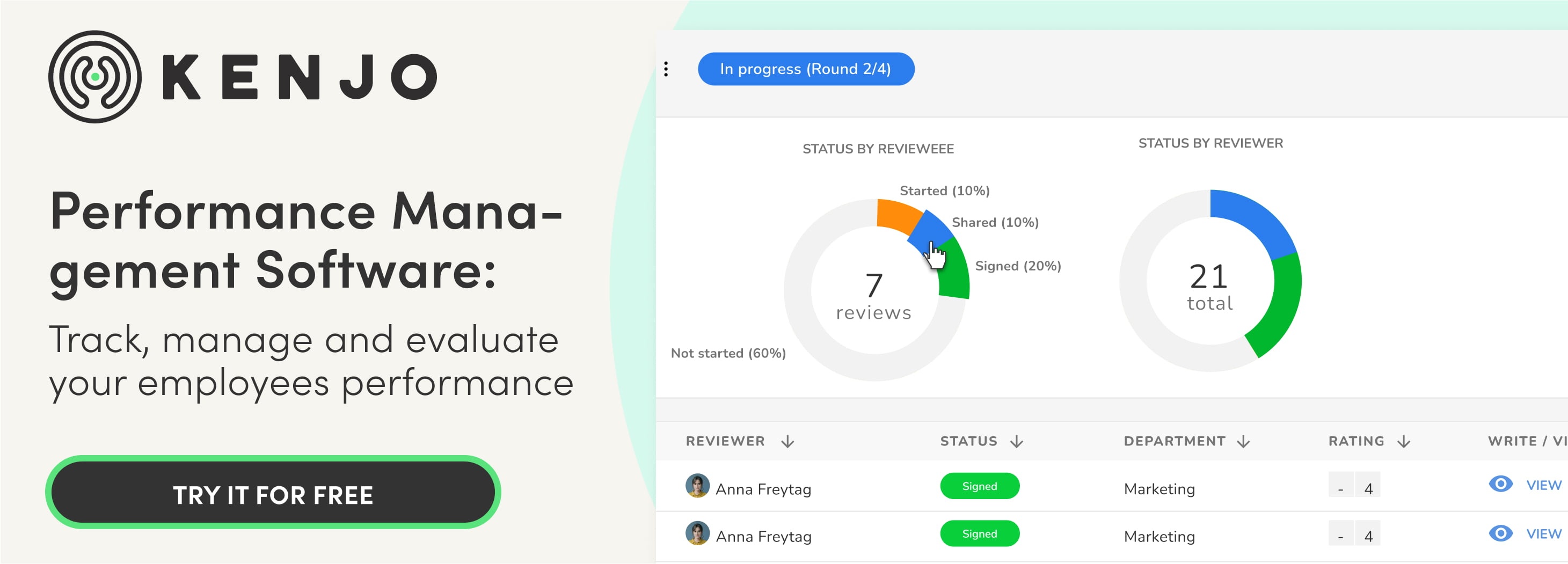The height and width of the screenshot is (564, 1568).
Task: Click the In progress (Round 2/4) pill
Action: (x=805, y=69)
